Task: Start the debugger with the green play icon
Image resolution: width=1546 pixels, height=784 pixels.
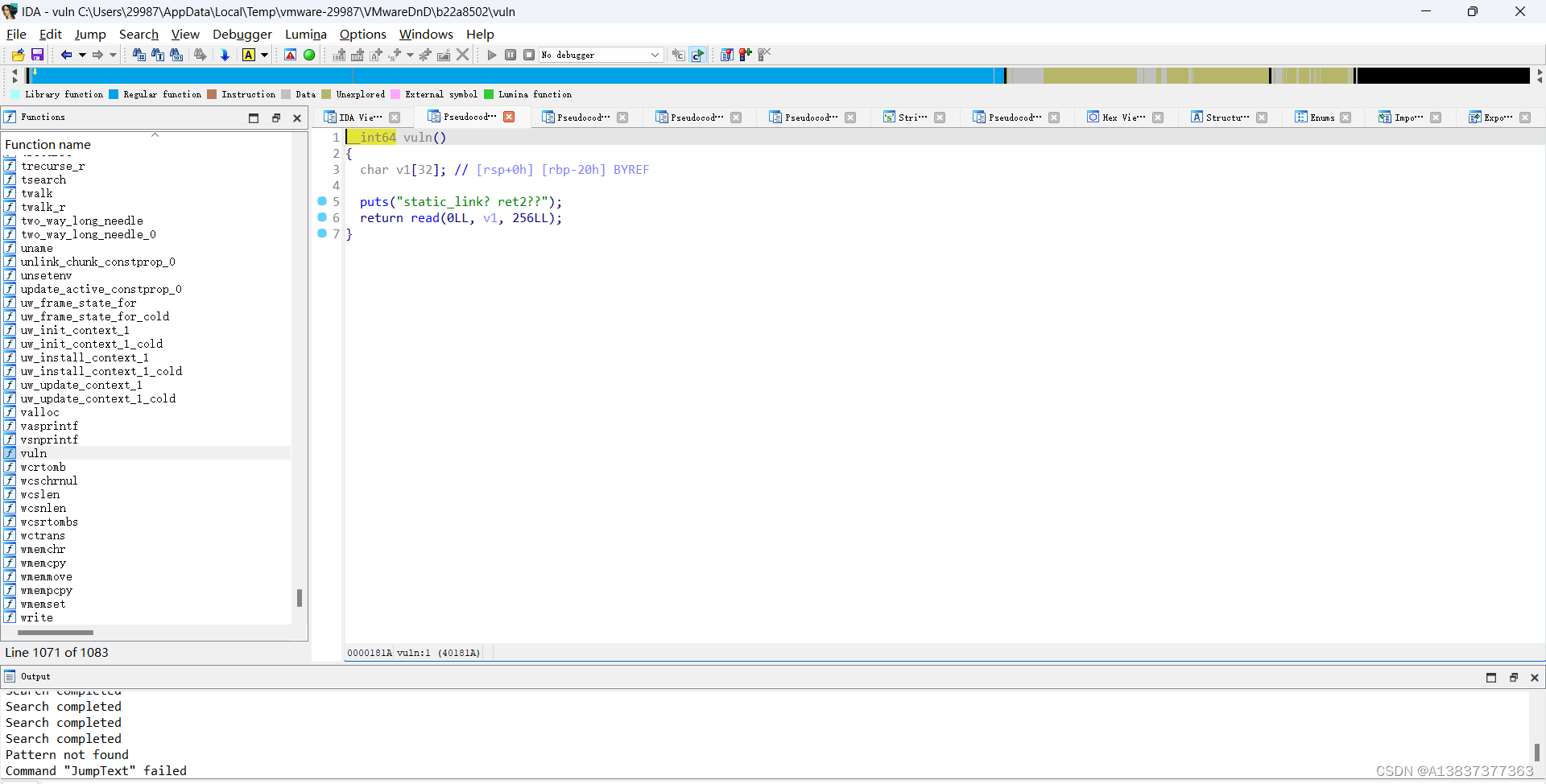Action: (x=491, y=55)
